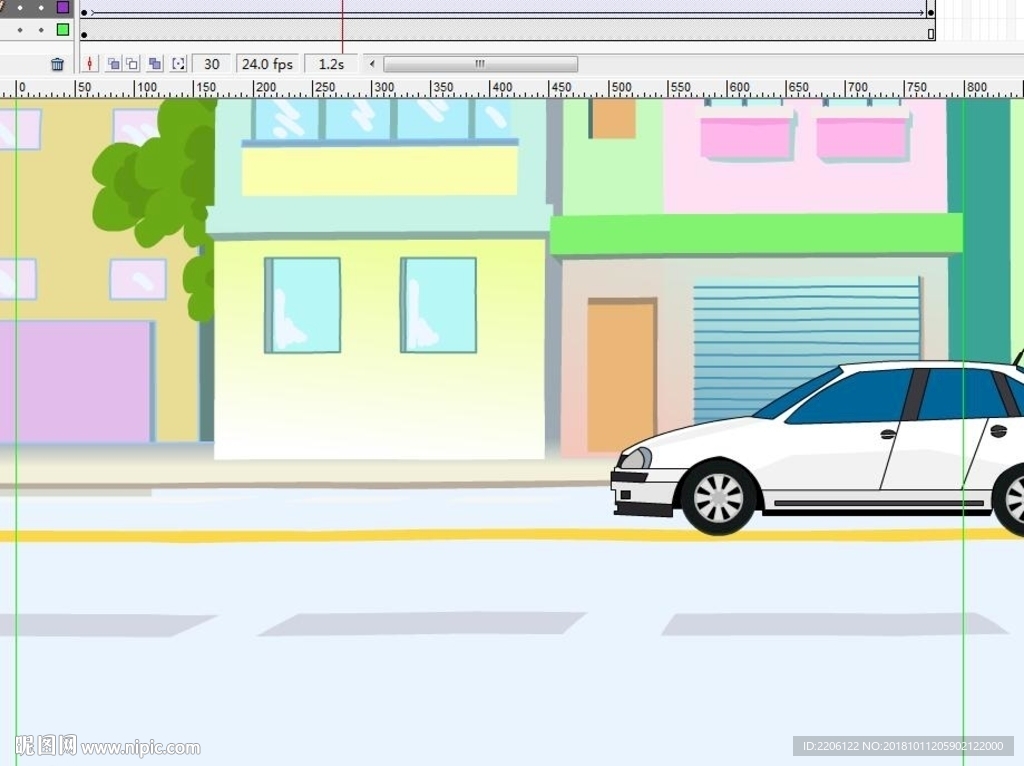
Task: Click the purple layer outline color swatch
Action: click(x=63, y=7)
